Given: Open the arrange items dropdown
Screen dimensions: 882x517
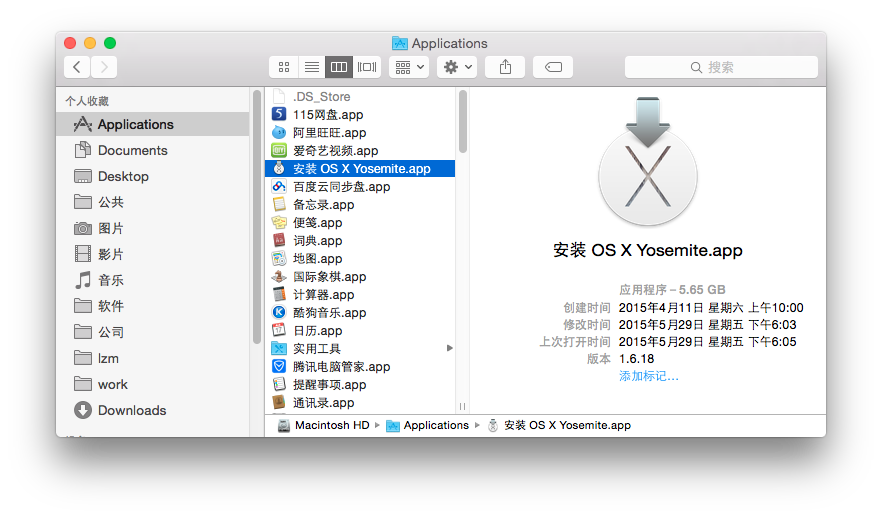Looking at the screenshot, I should pos(409,67).
